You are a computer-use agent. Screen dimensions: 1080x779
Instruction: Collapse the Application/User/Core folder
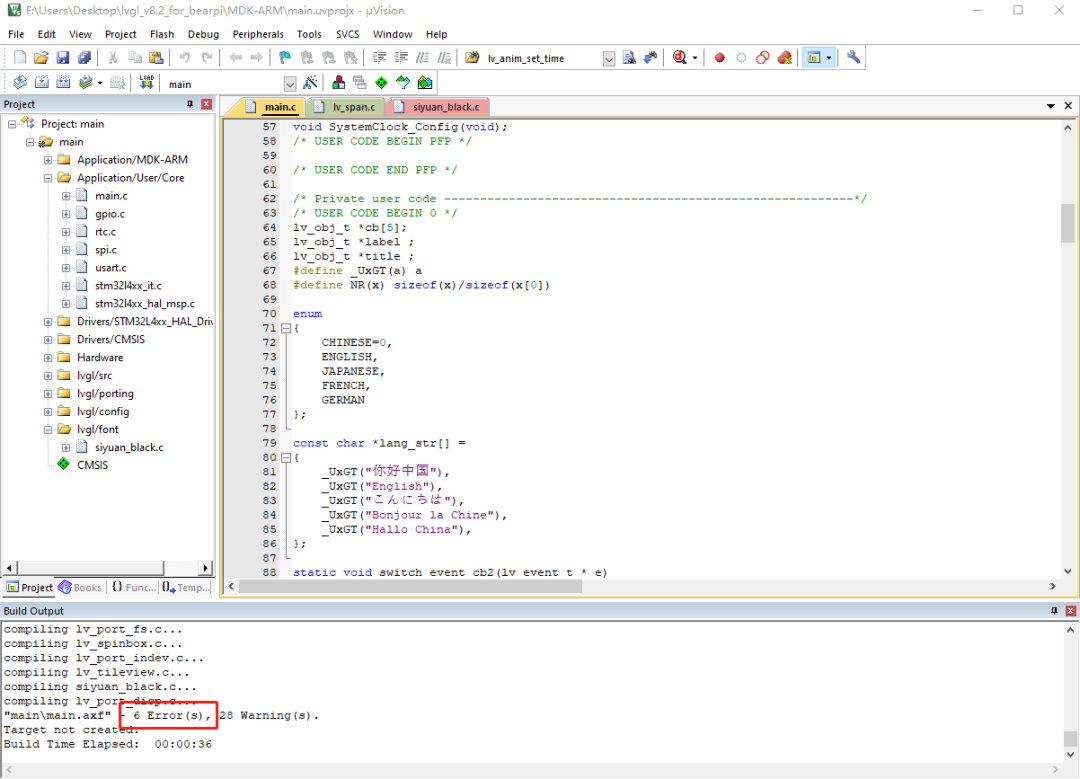click(48, 178)
